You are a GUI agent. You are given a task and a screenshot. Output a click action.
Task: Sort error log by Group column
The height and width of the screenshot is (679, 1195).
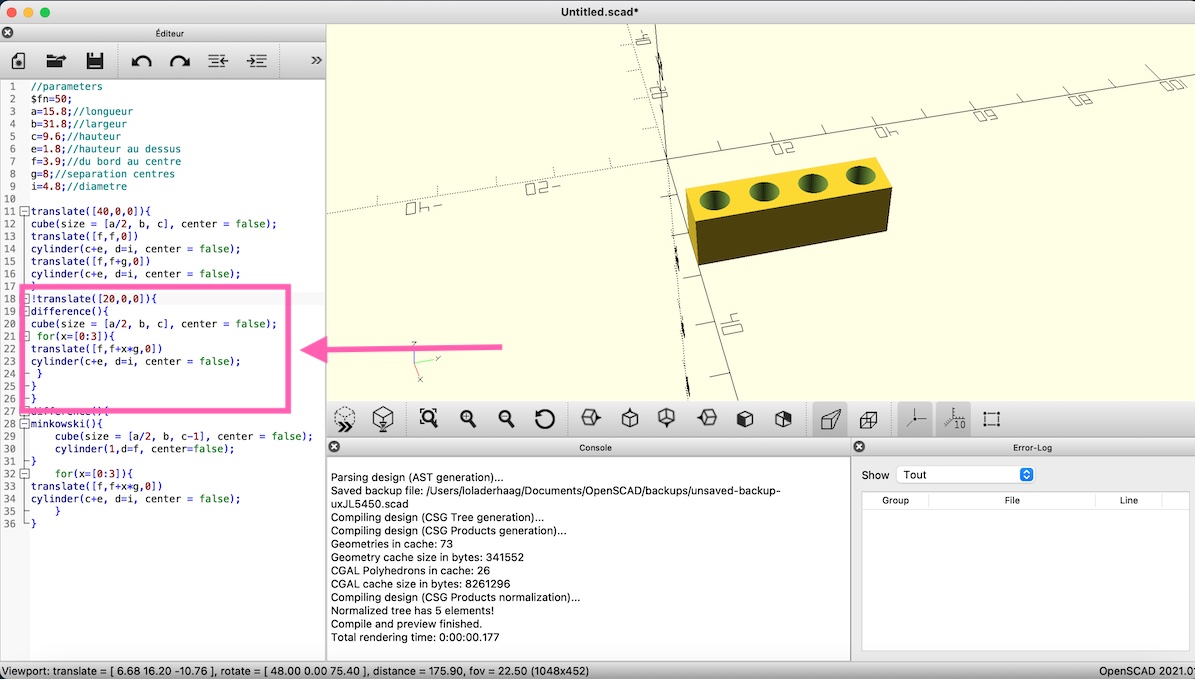(895, 500)
